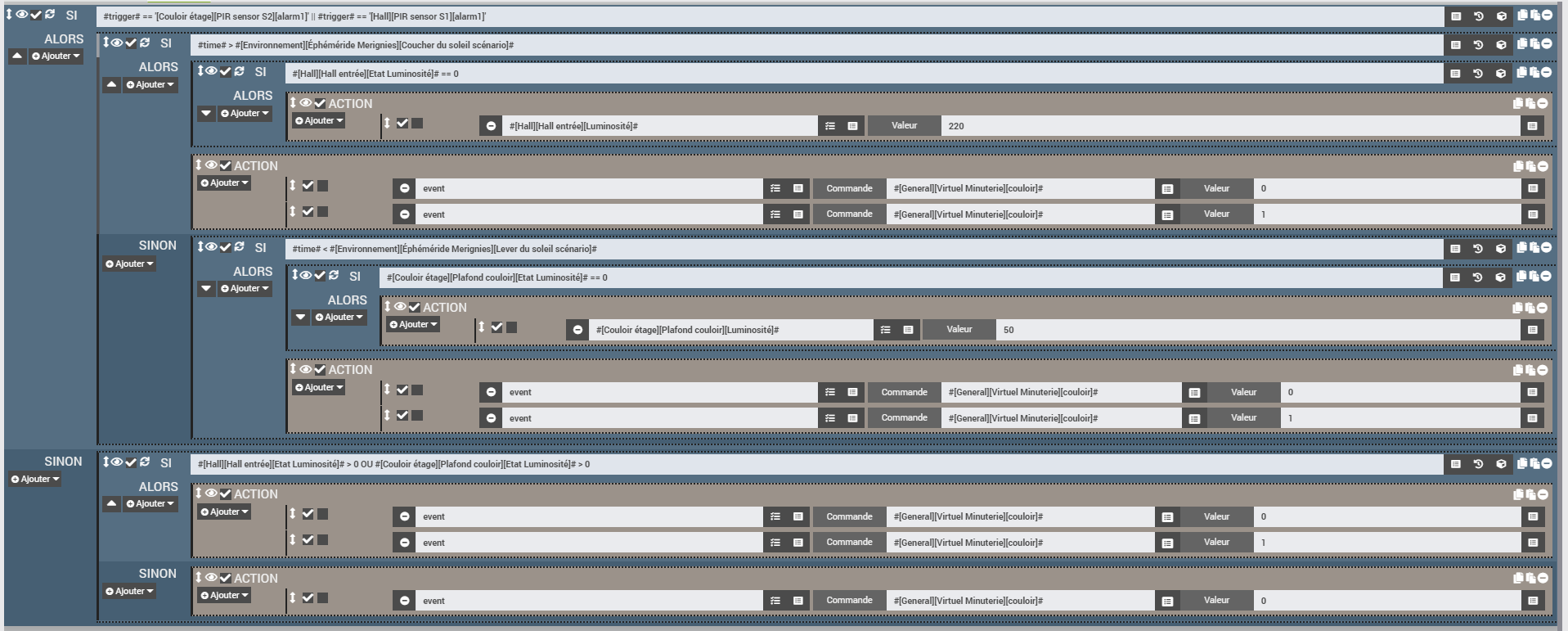The height and width of the screenshot is (631, 1568).
Task: Toggle the arrow under the Hall entrée Etat Luminosité ALORS
Action: tap(206, 114)
